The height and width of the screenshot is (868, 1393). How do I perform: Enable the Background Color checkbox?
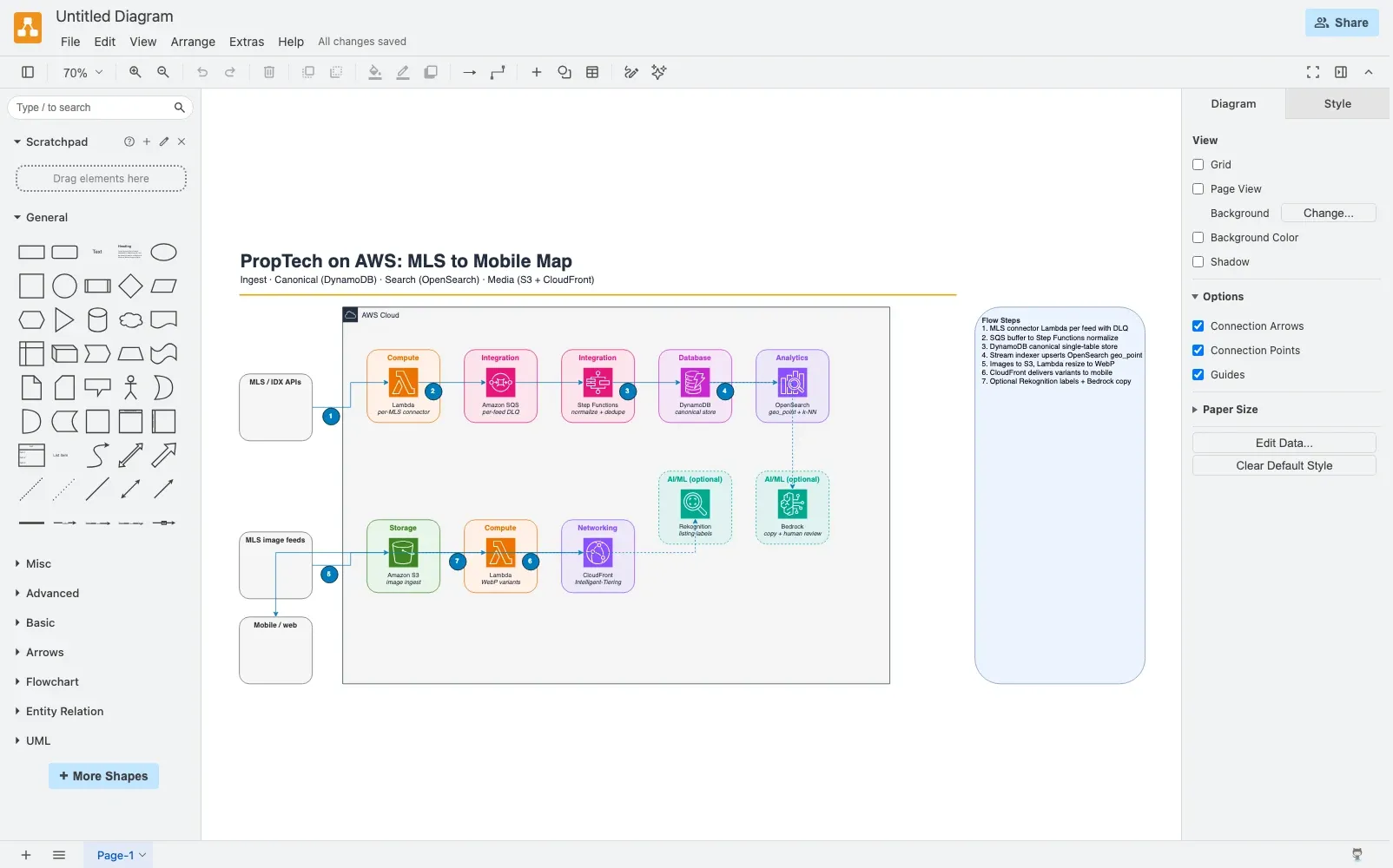click(1198, 238)
